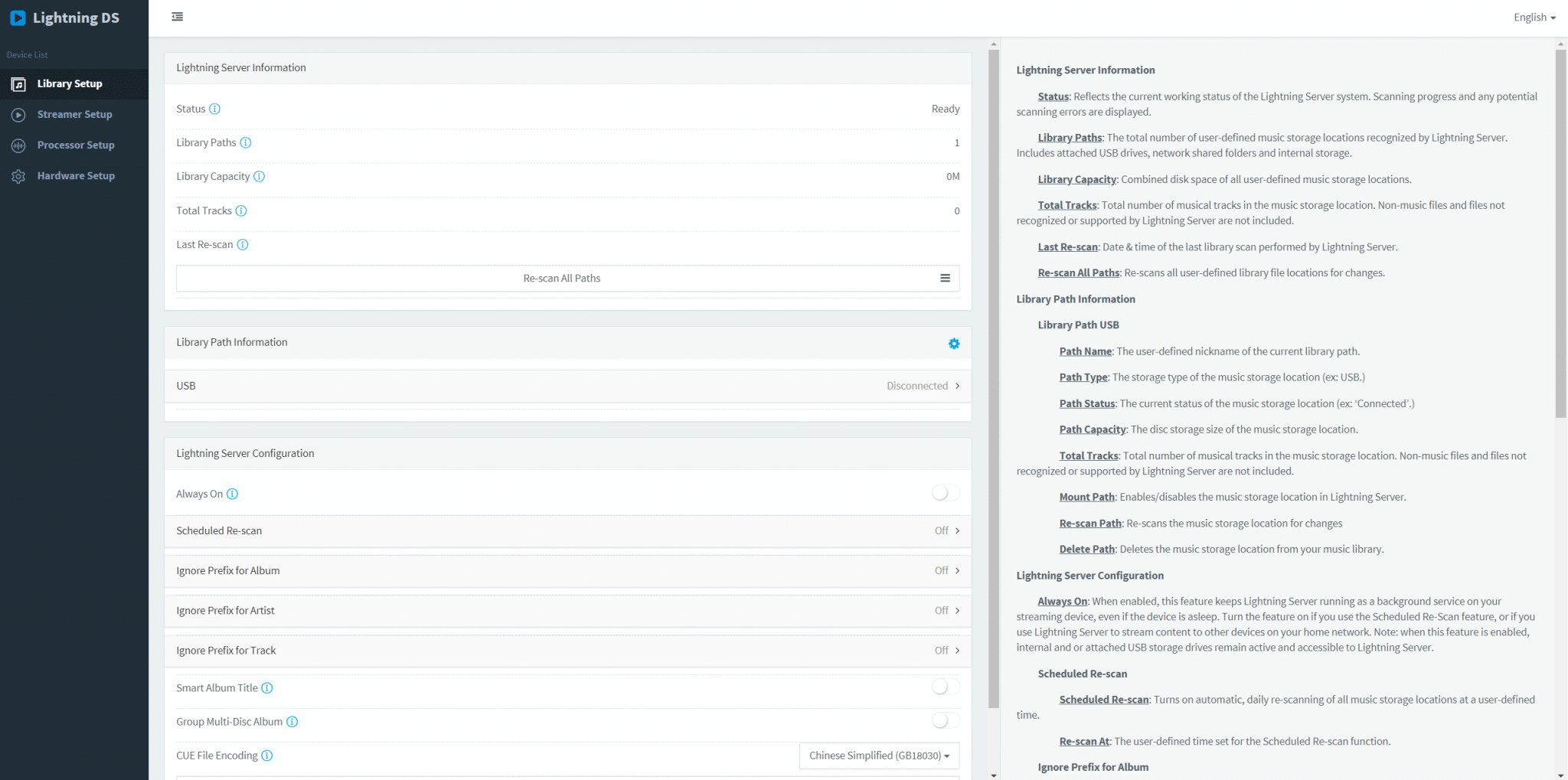
Task: Show info for Total Tracks
Action: click(241, 211)
